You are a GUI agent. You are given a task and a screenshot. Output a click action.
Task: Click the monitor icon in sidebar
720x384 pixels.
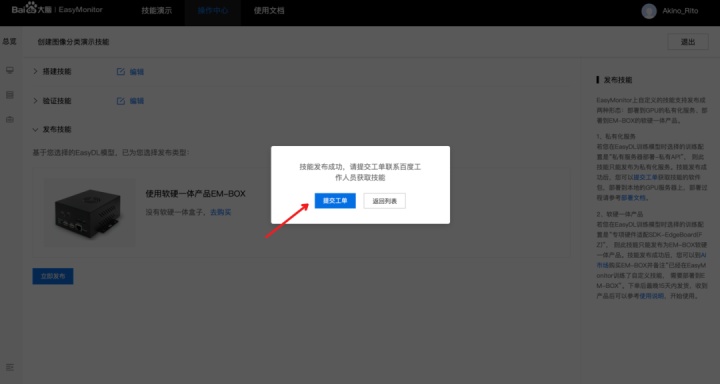10,70
